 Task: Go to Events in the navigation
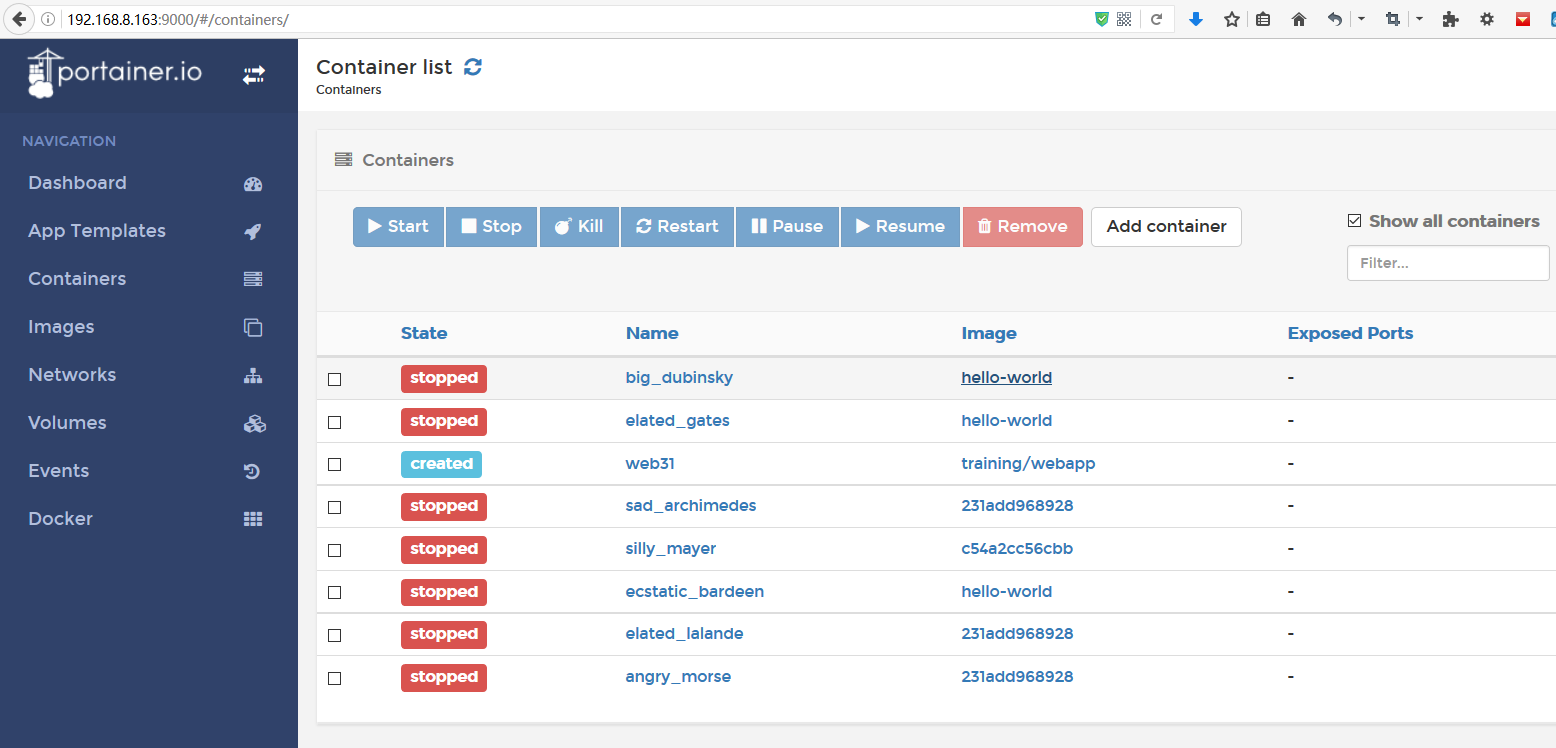58,471
